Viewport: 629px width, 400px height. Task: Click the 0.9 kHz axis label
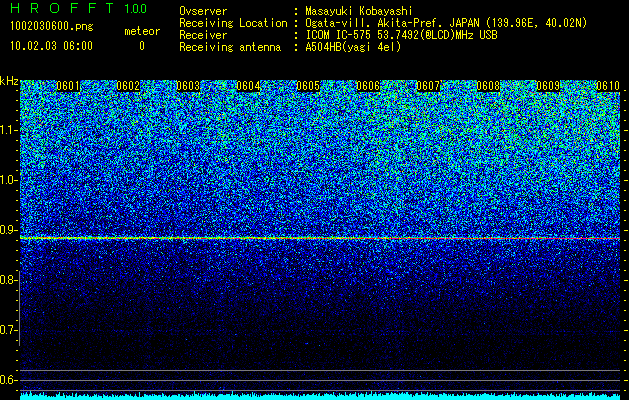(x=9, y=230)
